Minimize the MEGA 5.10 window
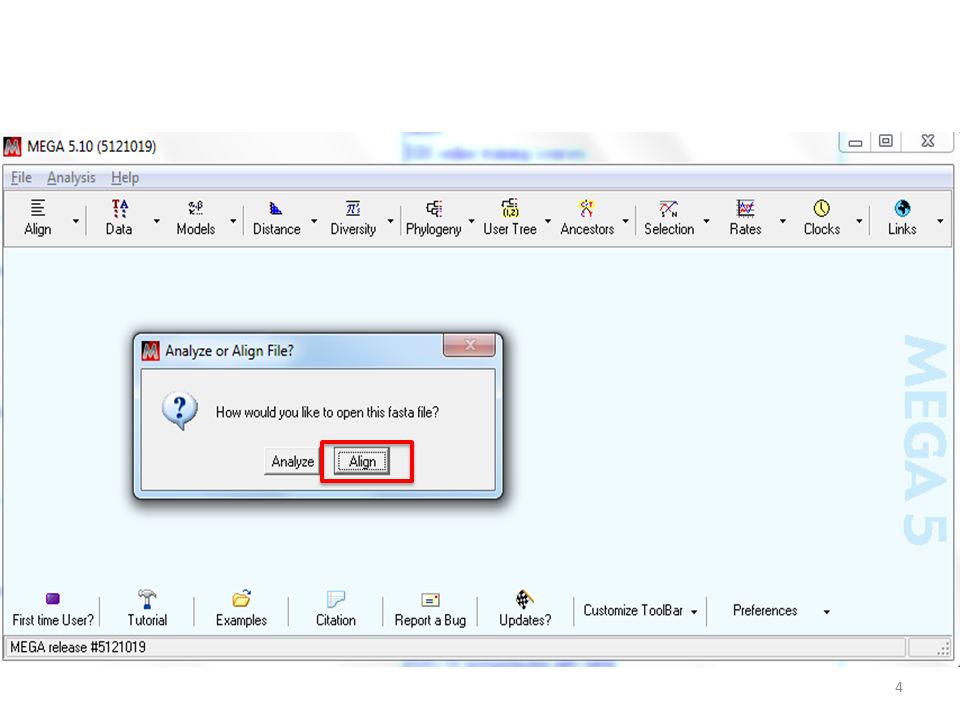Viewport: 960px width, 720px height. [855, 142]
